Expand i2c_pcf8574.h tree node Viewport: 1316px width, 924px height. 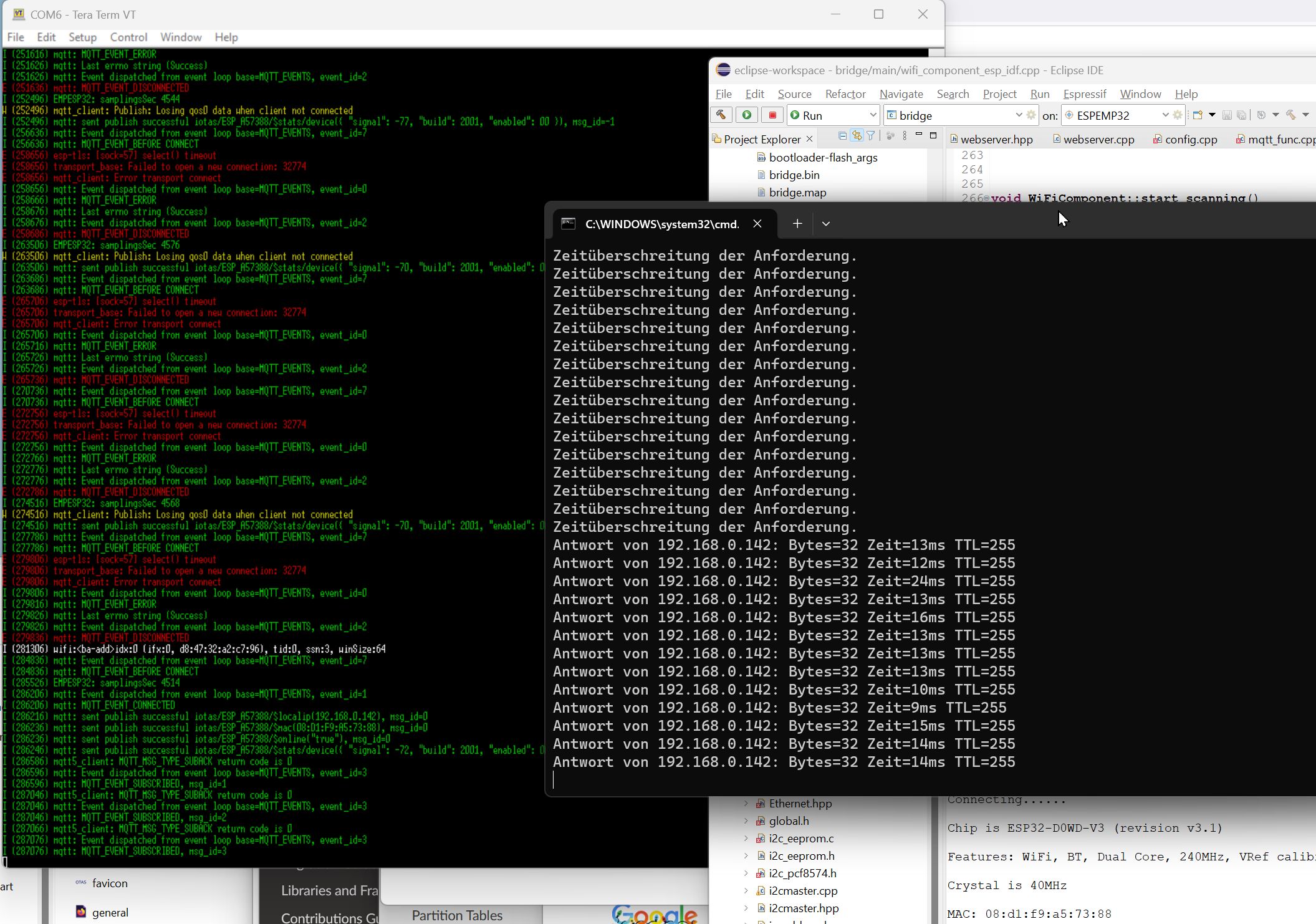[746, 873]
